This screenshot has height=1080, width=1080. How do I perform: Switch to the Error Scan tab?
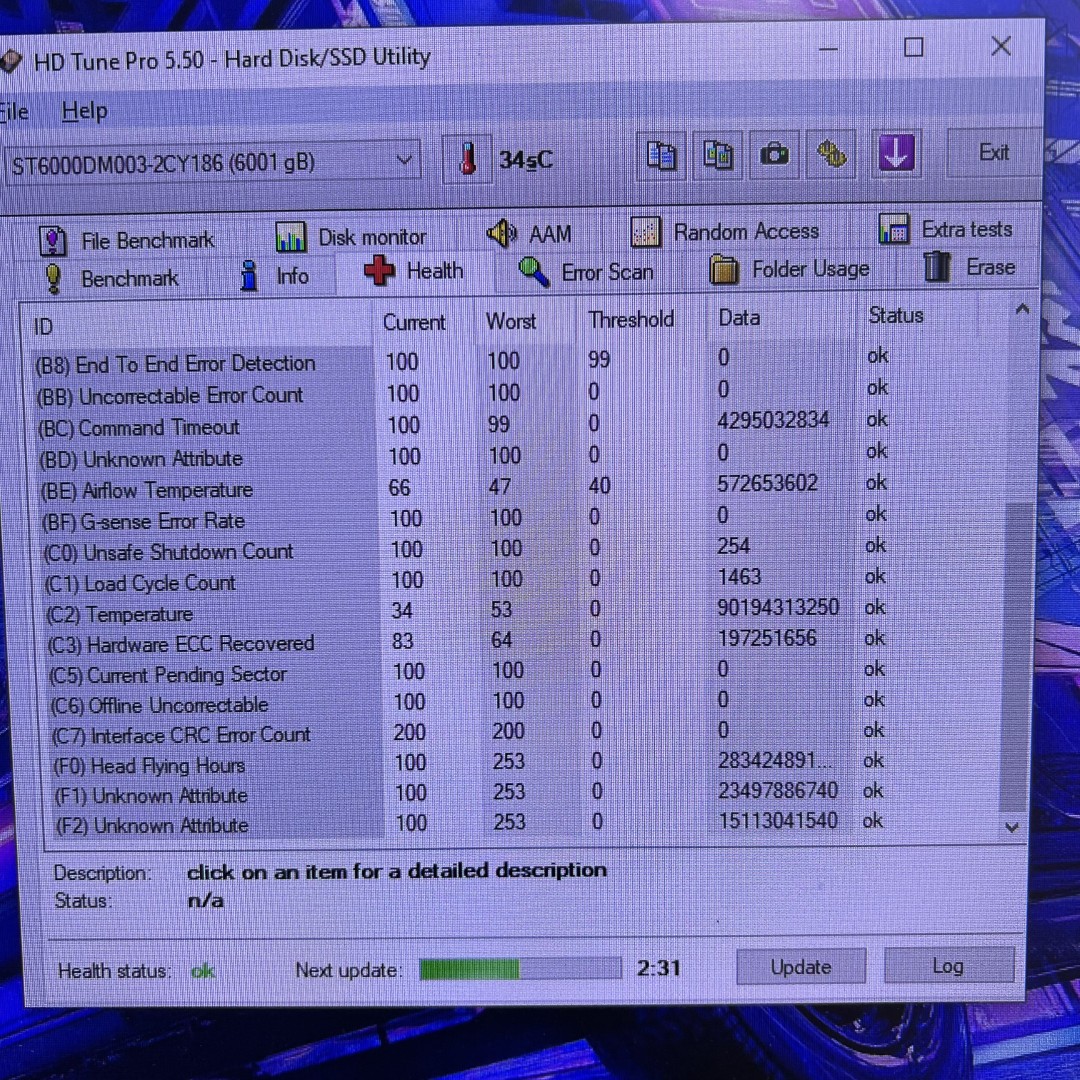(586, 272)
